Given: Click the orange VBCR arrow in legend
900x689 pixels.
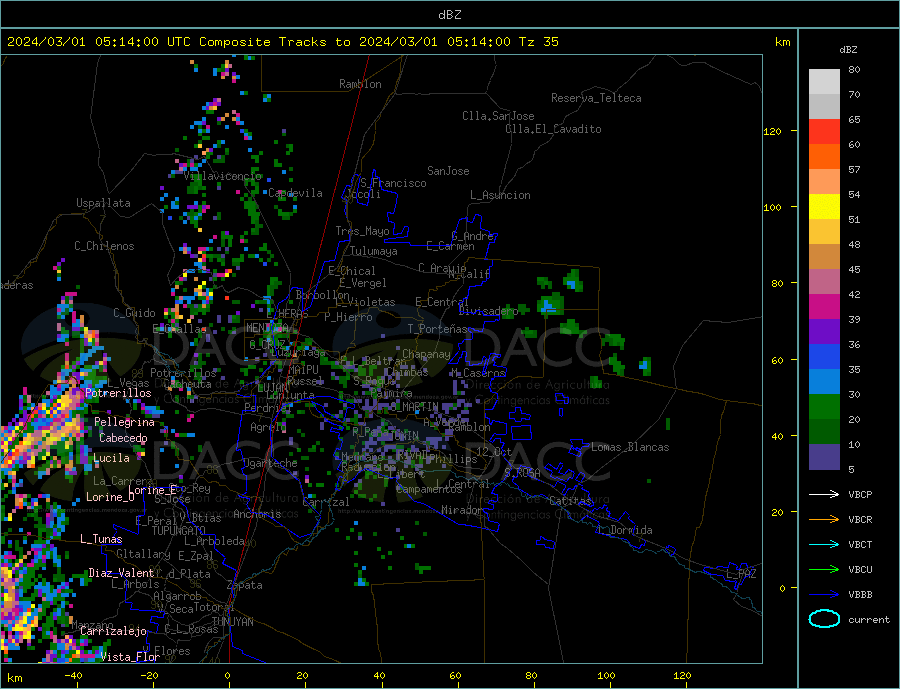Looking at the screenshot, I should (825, 520).
